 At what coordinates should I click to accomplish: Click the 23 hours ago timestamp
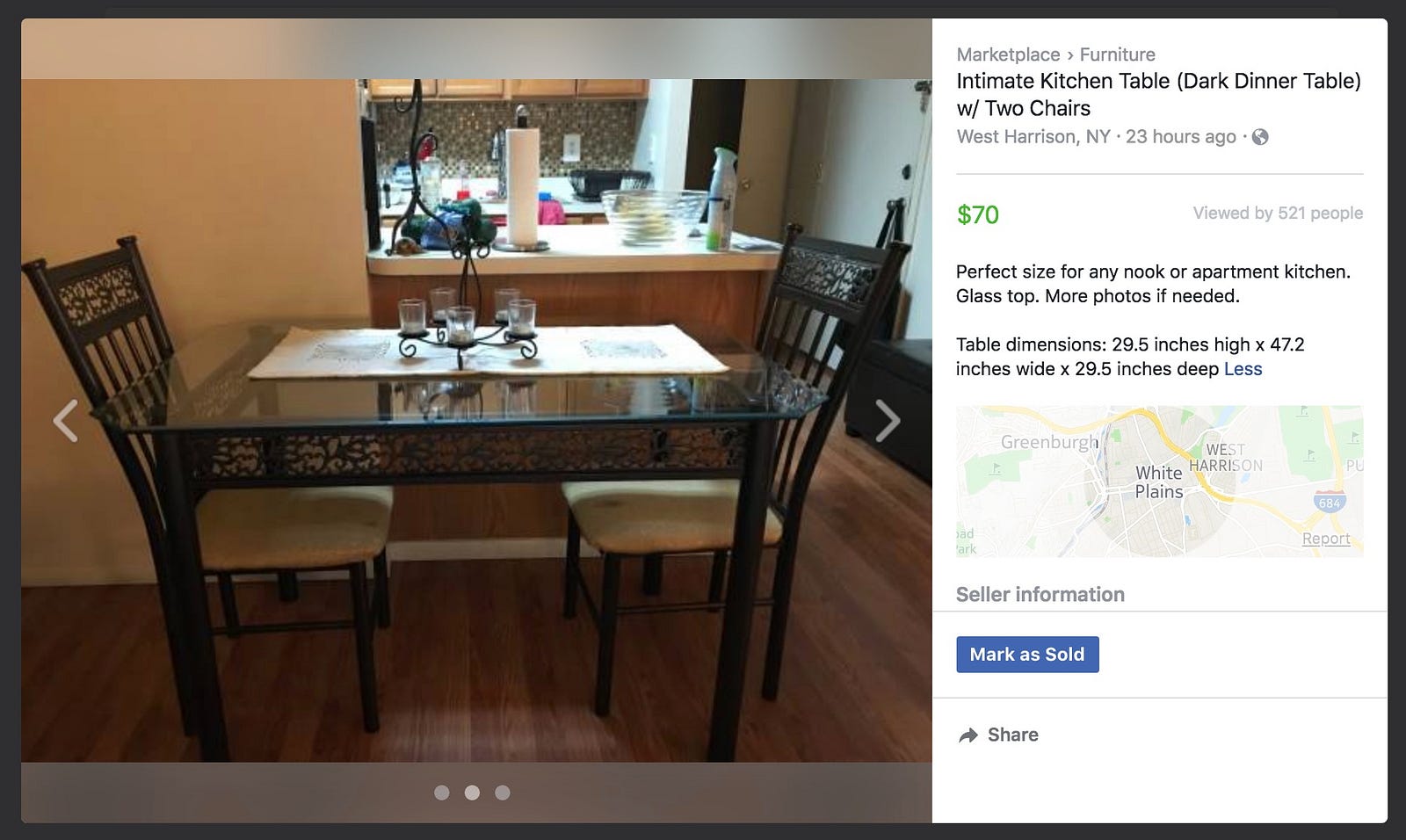tap(1180, 137)
